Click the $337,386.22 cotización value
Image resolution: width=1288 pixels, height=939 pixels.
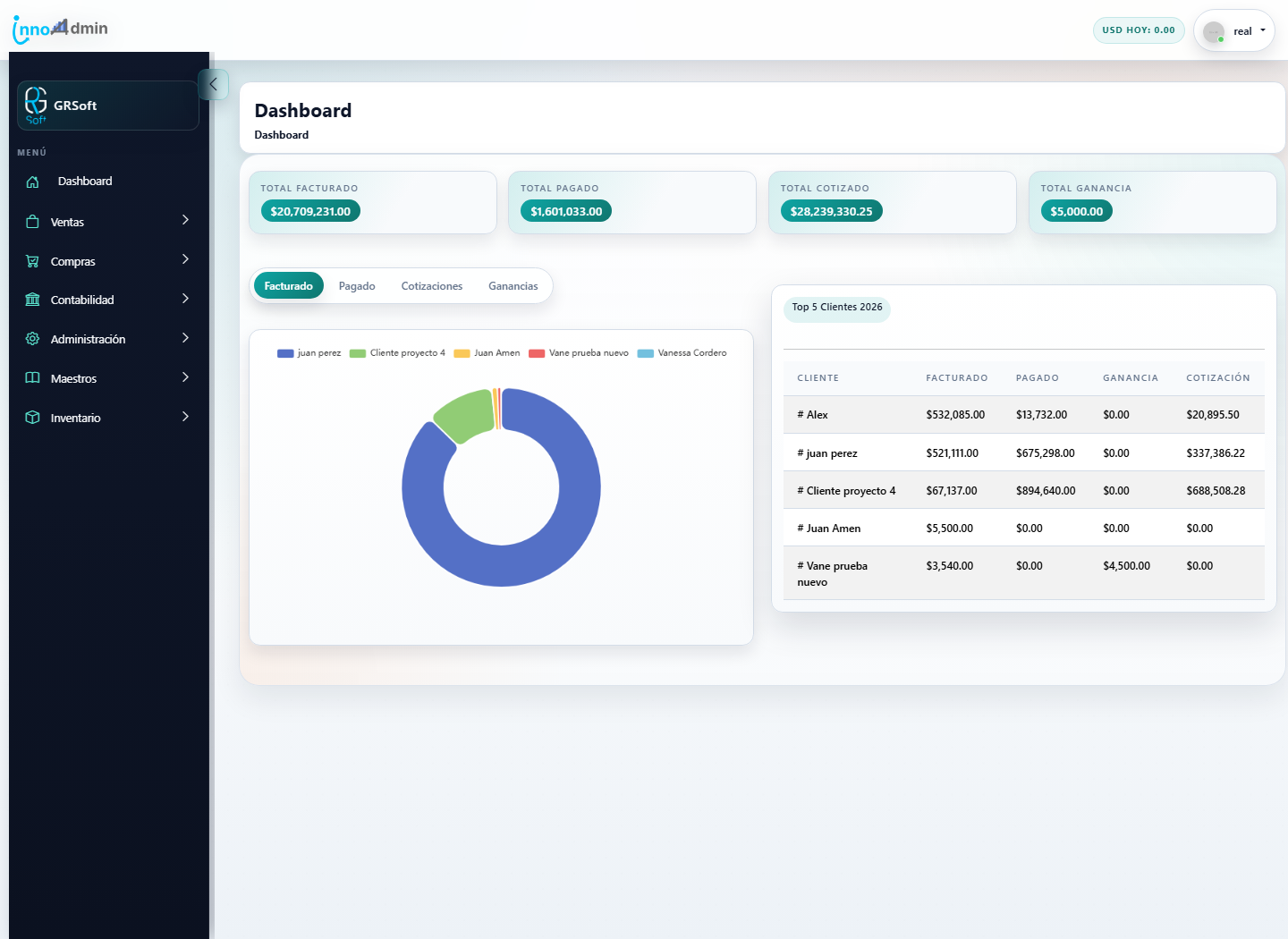[x=1216, y=453]
